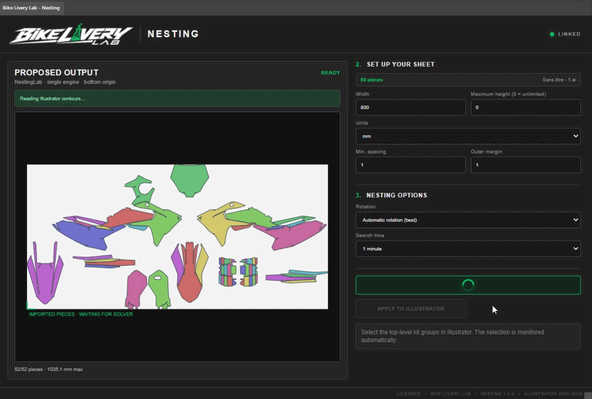
Task: Click the 'PROPOSED OUTPUT' heading
Action: pos(57,72)
